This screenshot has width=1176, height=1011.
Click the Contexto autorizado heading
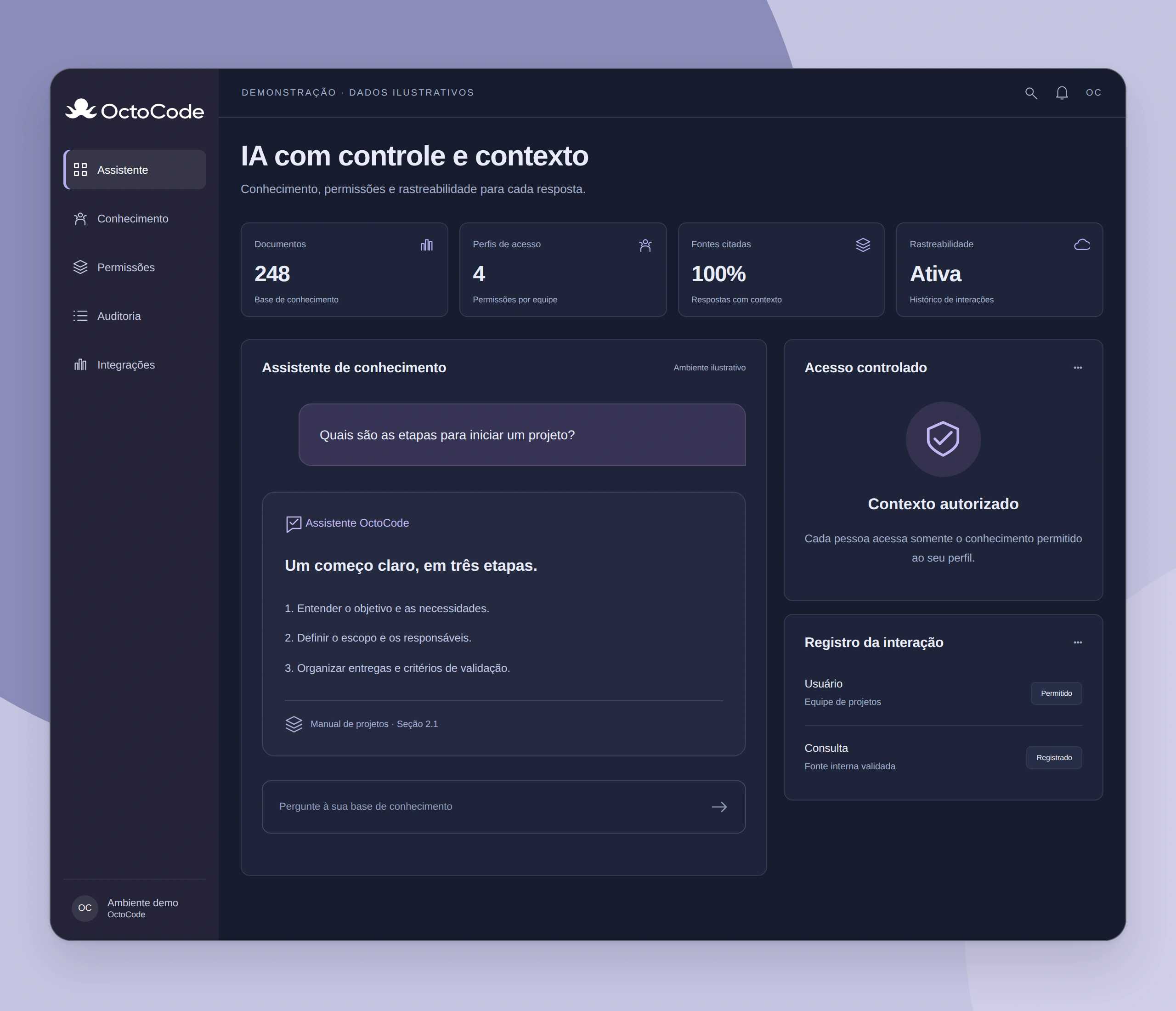(x=943, y=504)
